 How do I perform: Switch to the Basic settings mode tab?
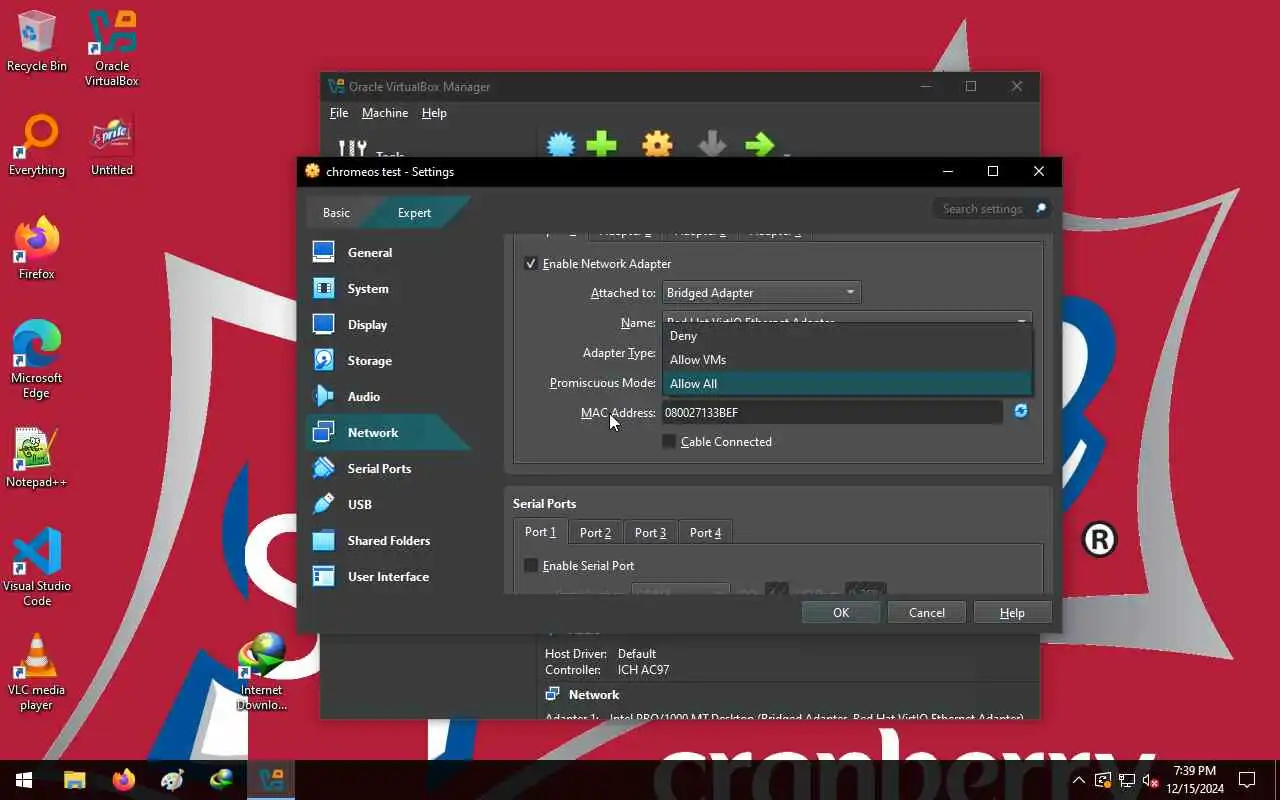point(336,213)
